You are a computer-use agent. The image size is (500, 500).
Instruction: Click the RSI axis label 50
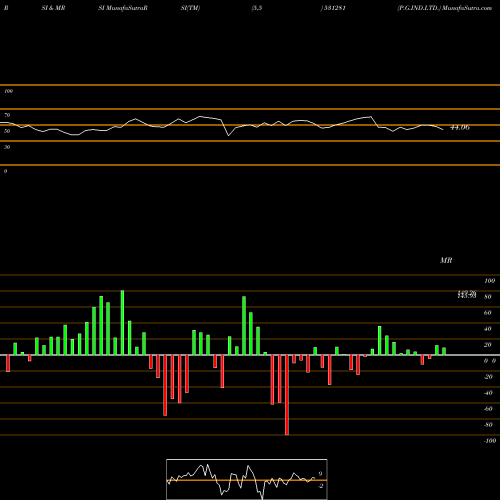[x=7, y=131]
